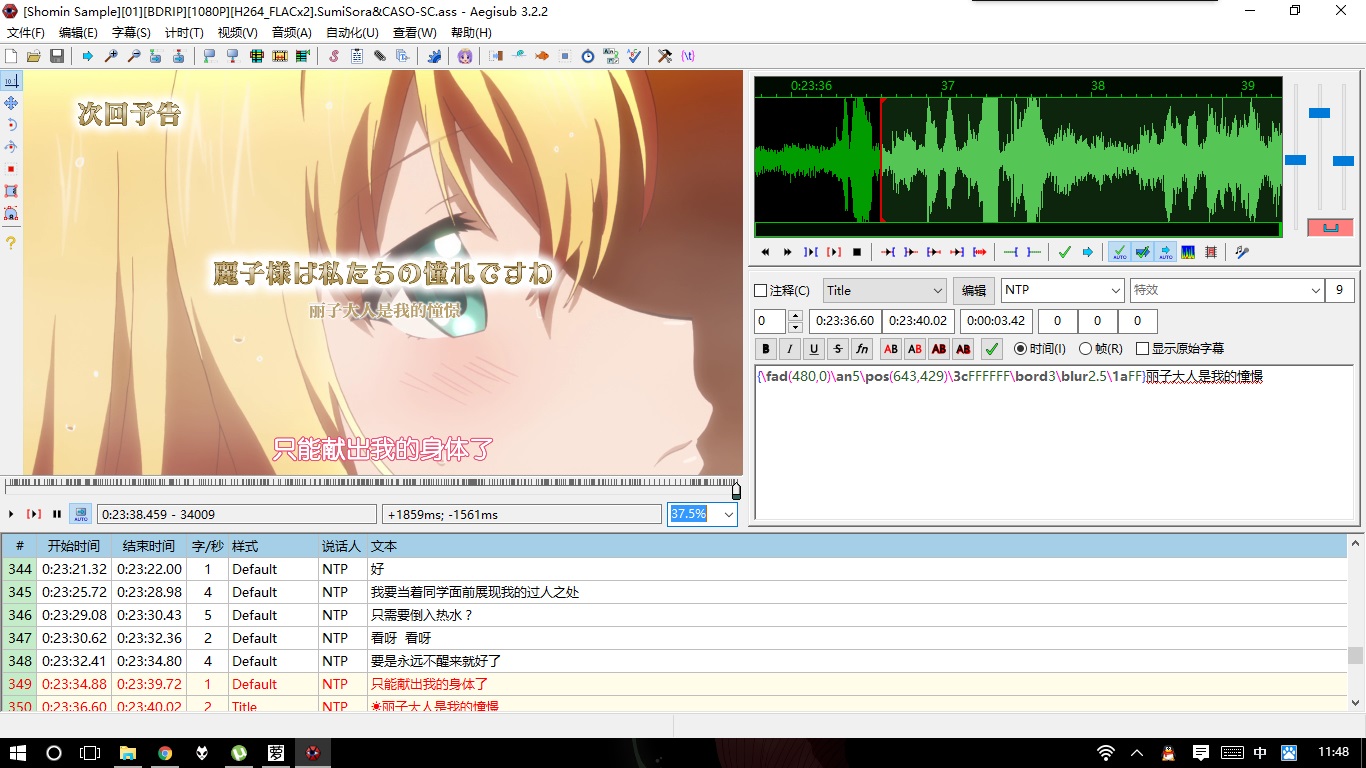
Task: Stop audio playback with the square button
Action: pos(857,252)
